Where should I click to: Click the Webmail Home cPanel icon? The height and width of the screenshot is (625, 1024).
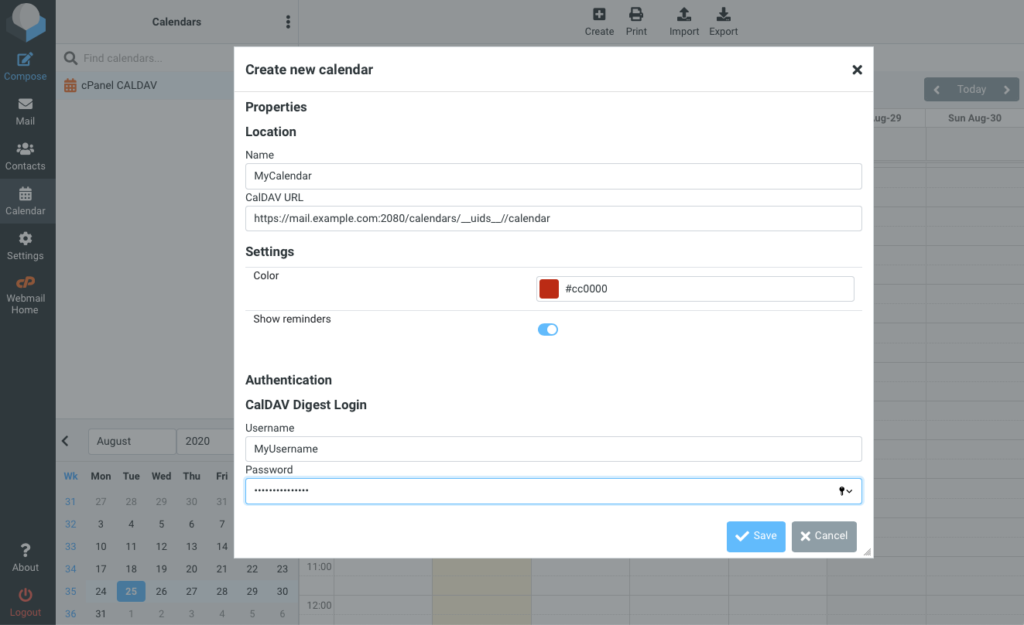tap(25, 283)
